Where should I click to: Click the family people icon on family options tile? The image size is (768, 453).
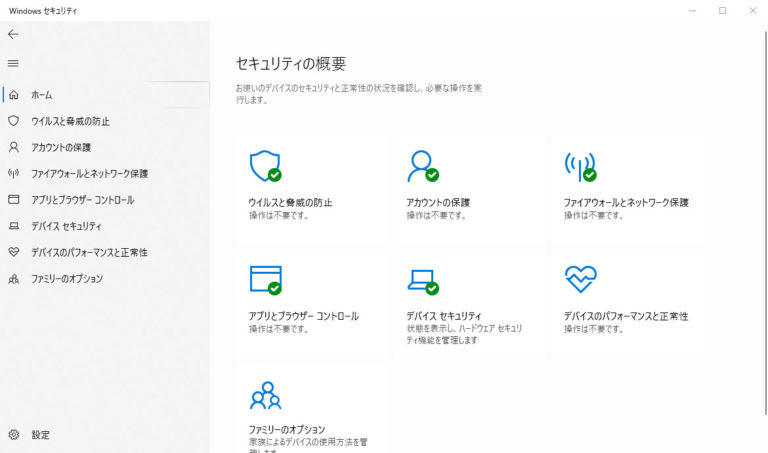(x=264, y=395)
